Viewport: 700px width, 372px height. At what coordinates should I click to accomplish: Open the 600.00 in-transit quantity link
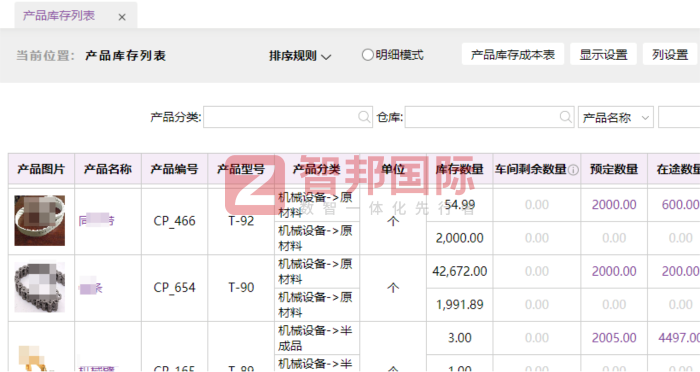(680, 205)
